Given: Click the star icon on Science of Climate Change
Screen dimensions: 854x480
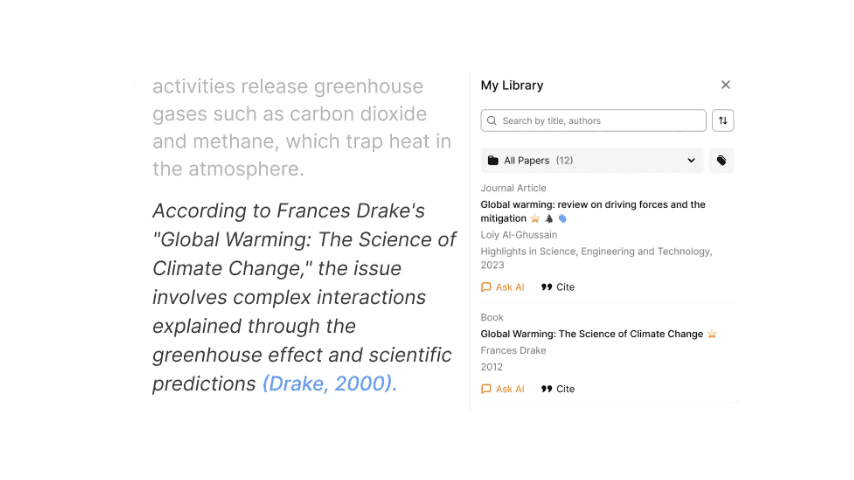Looking at the screenshot, I should coord(712,334).
